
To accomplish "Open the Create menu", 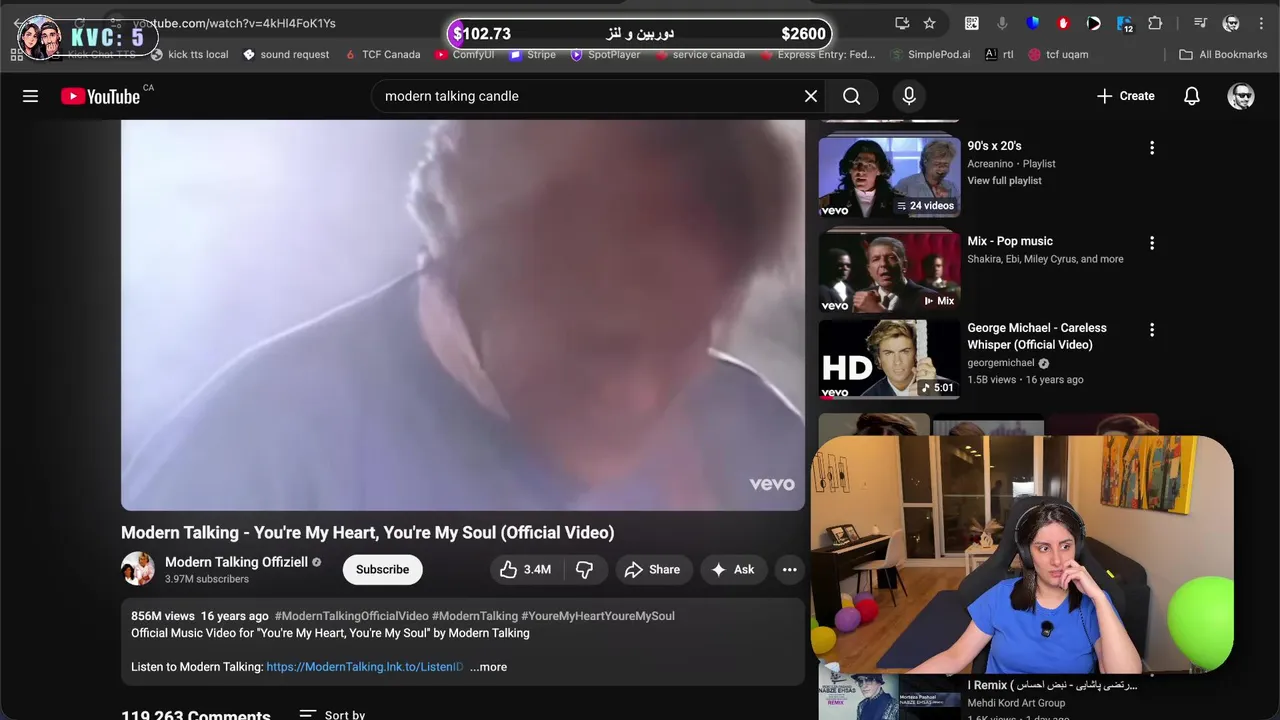I will [1125, 96].
